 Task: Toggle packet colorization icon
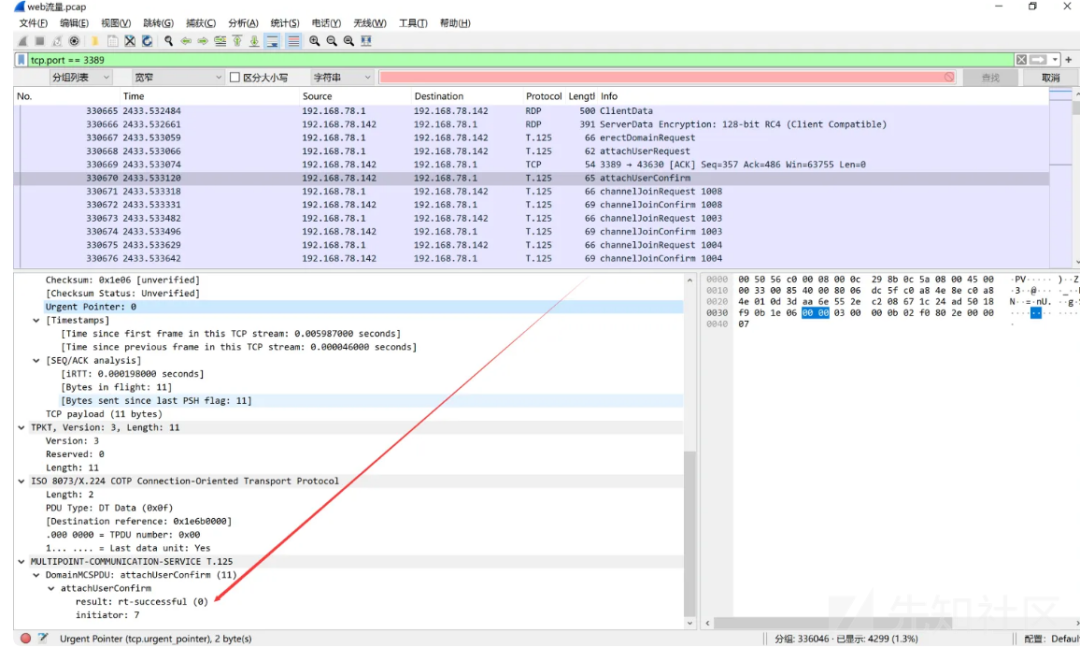(293, 41)
